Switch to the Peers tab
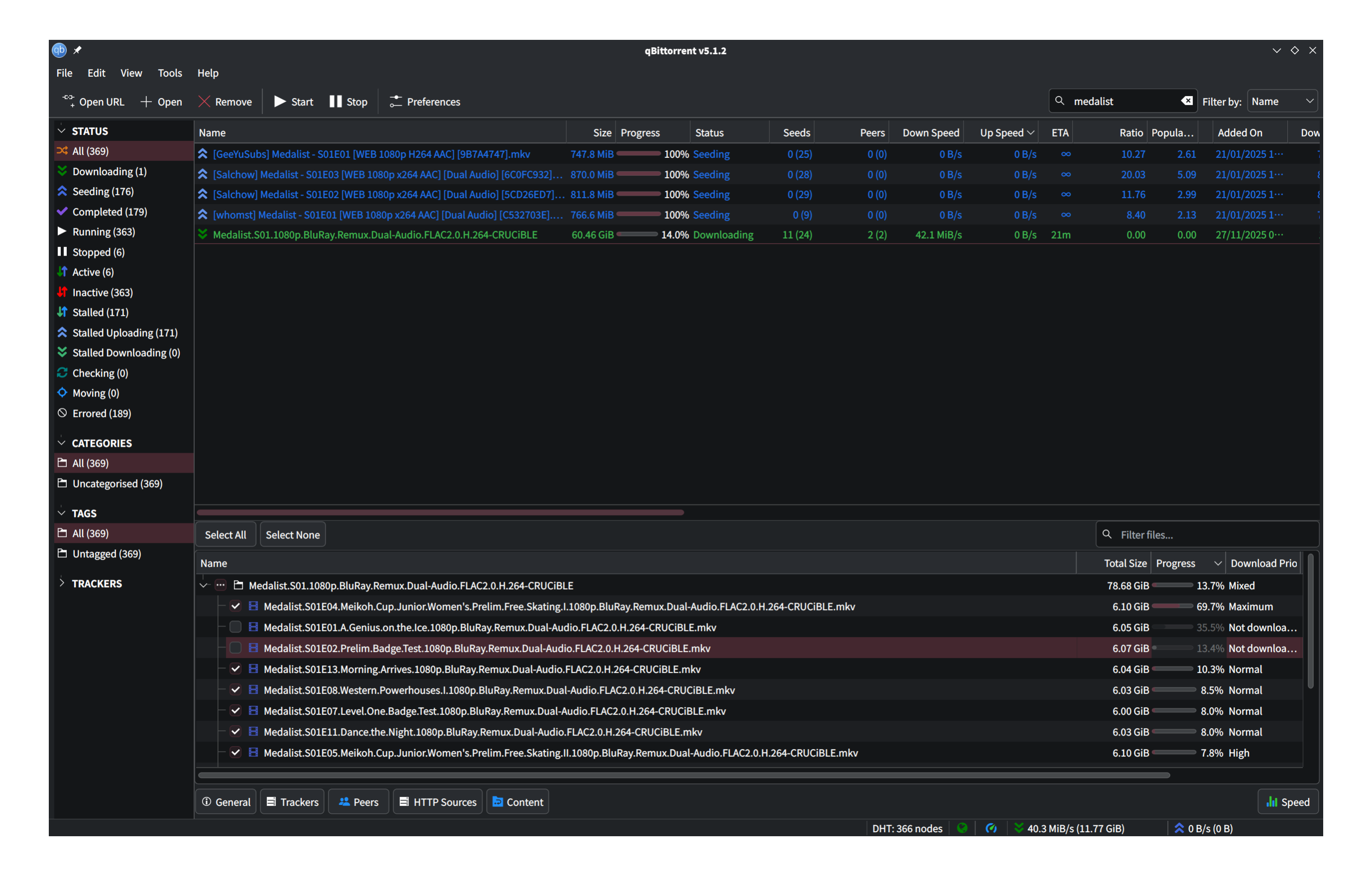The height and width of the screenshot is (894, 1372). tap(359, 802)
